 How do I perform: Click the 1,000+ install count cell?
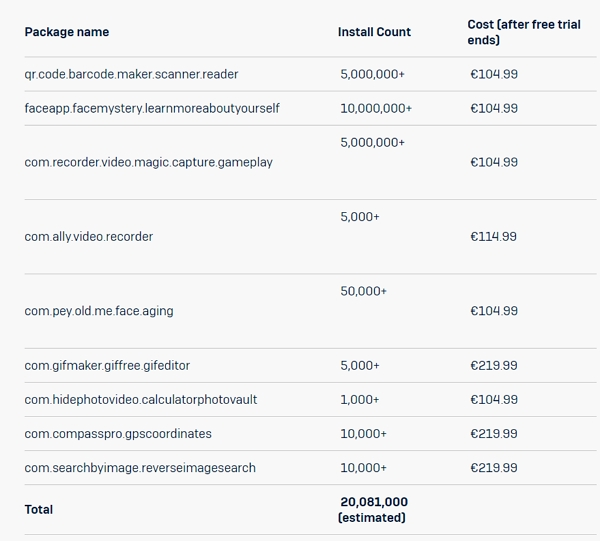click(x=360, y=399)
